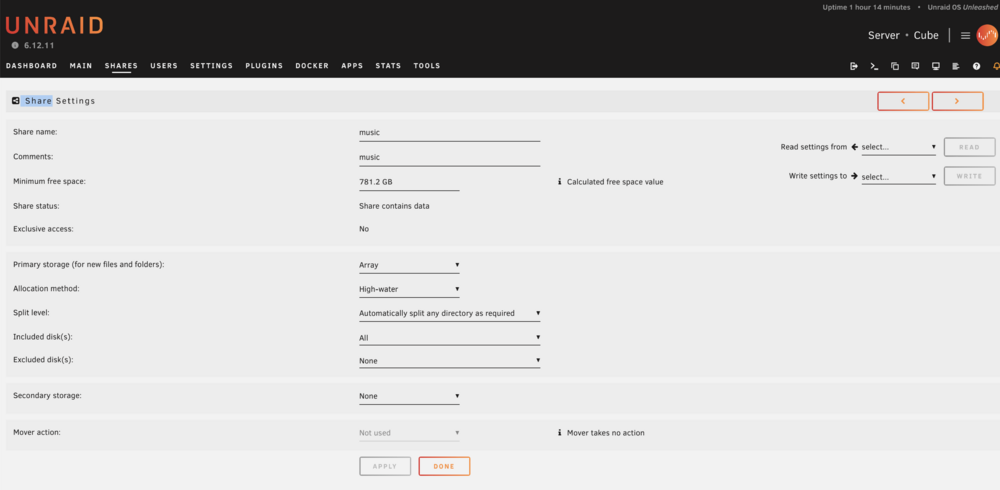The width and height of the screenshot is (1000, 490).
Task: Open the Dashboard menu
Action: tap(31, 66)
